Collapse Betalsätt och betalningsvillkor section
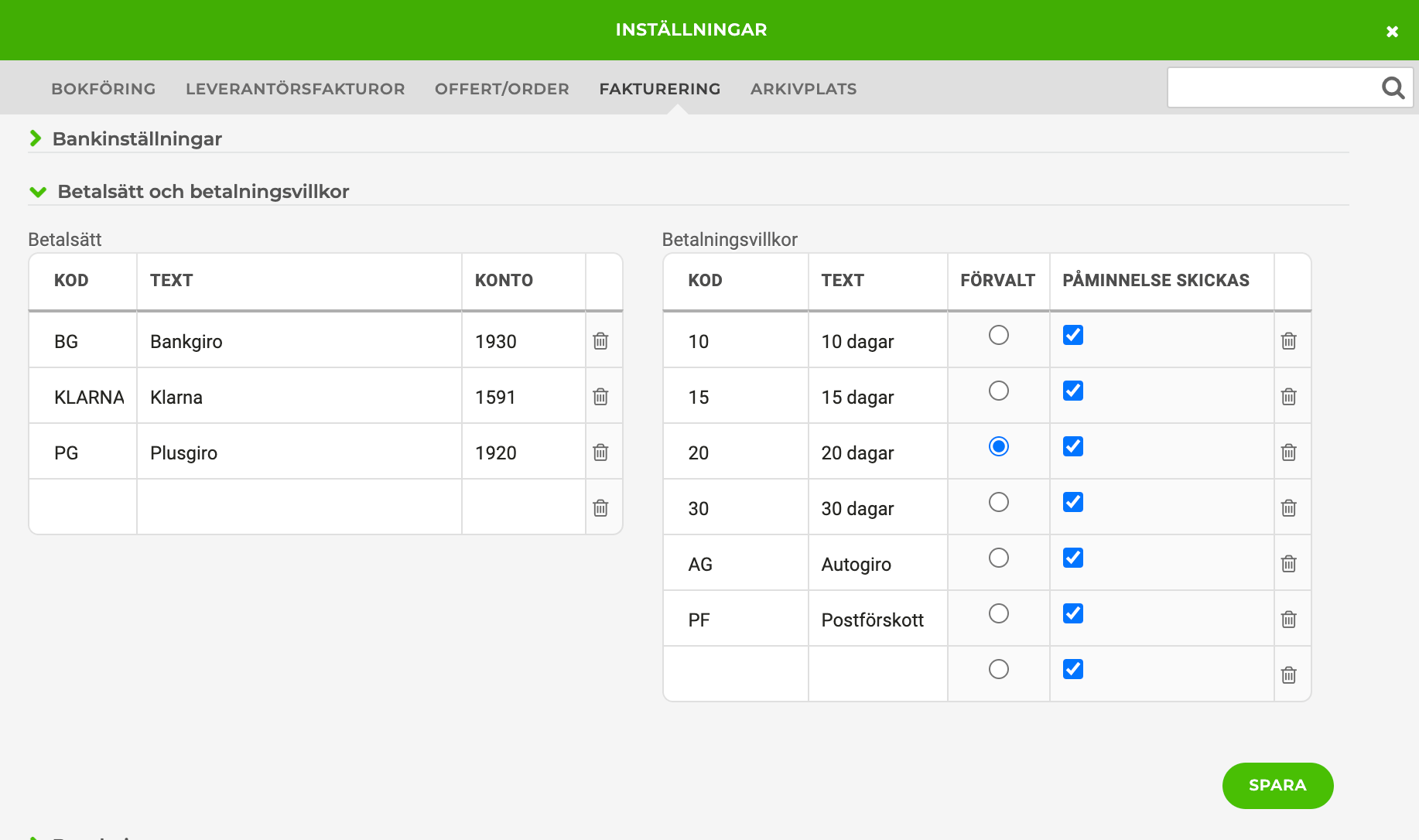 pos(203,192)
